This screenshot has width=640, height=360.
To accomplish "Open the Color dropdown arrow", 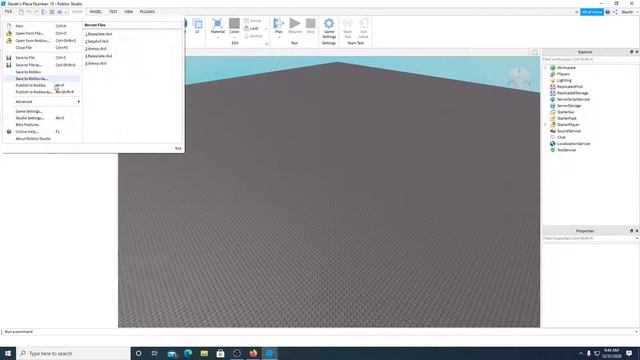I will pyautogui.click(x=234, y=37).
